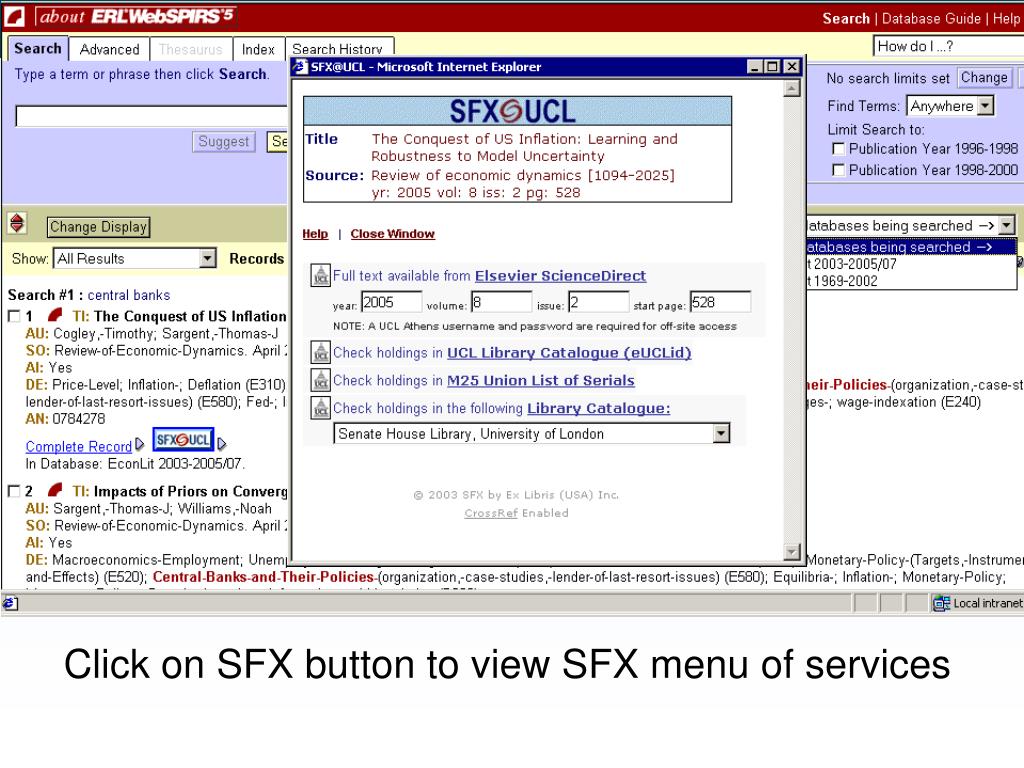Click the year field containing 2005
1024x768 pixels.
tap(392, 302)
